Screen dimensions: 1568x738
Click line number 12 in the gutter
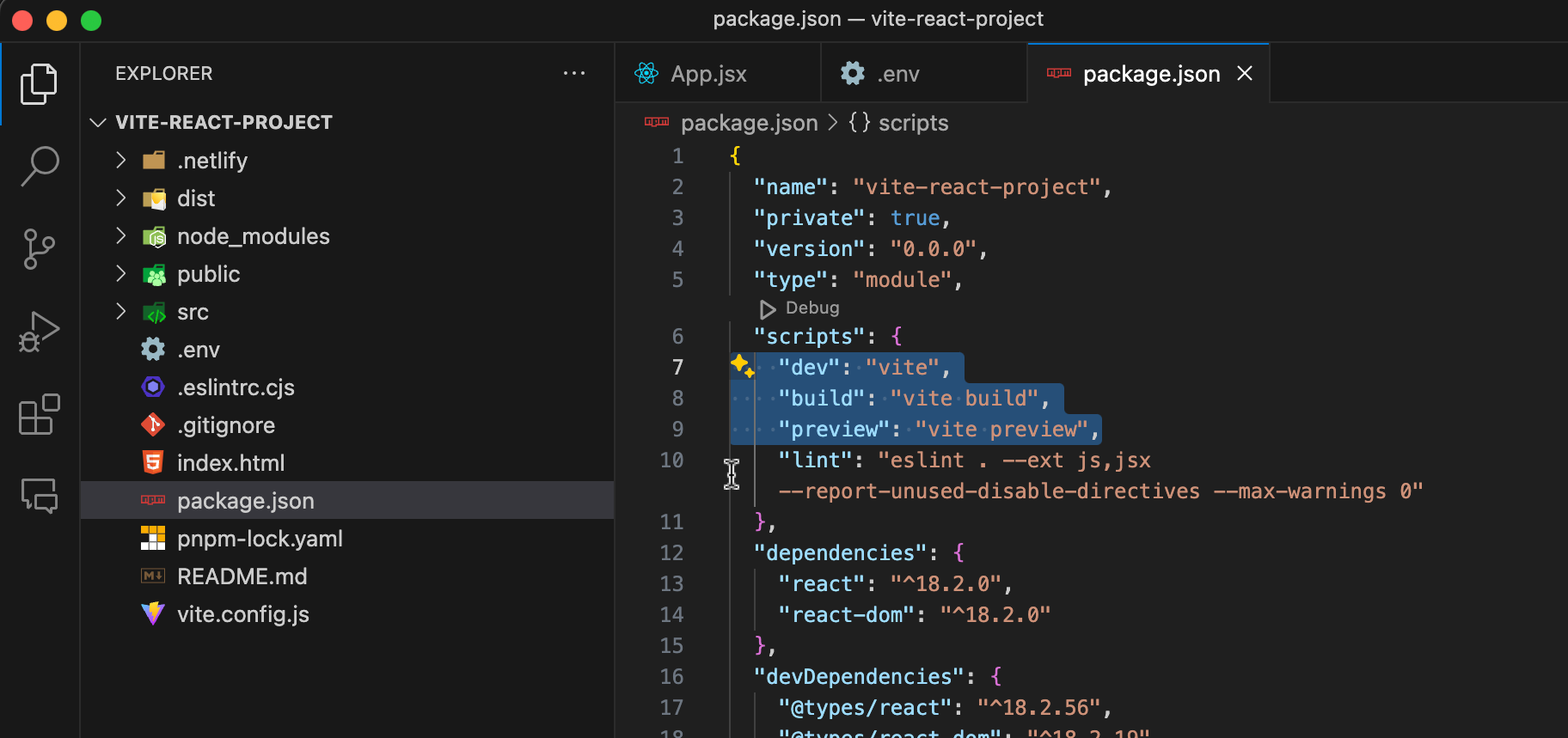(672, 552)
